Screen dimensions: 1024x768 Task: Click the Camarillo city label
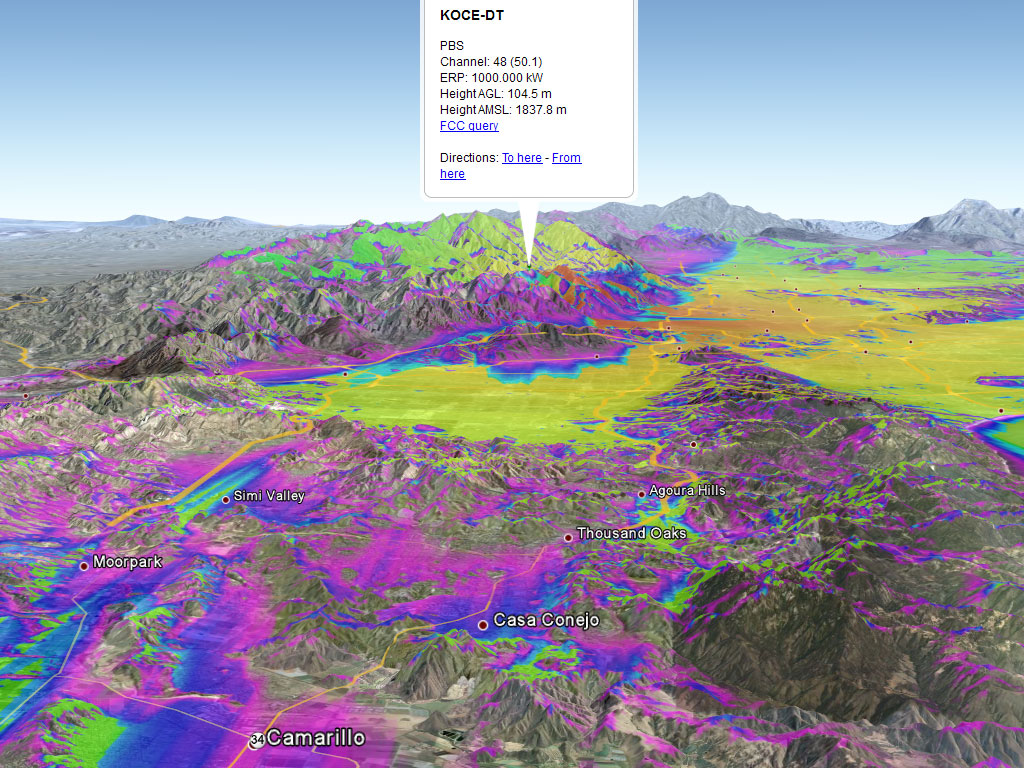click(x=316, y=739)
